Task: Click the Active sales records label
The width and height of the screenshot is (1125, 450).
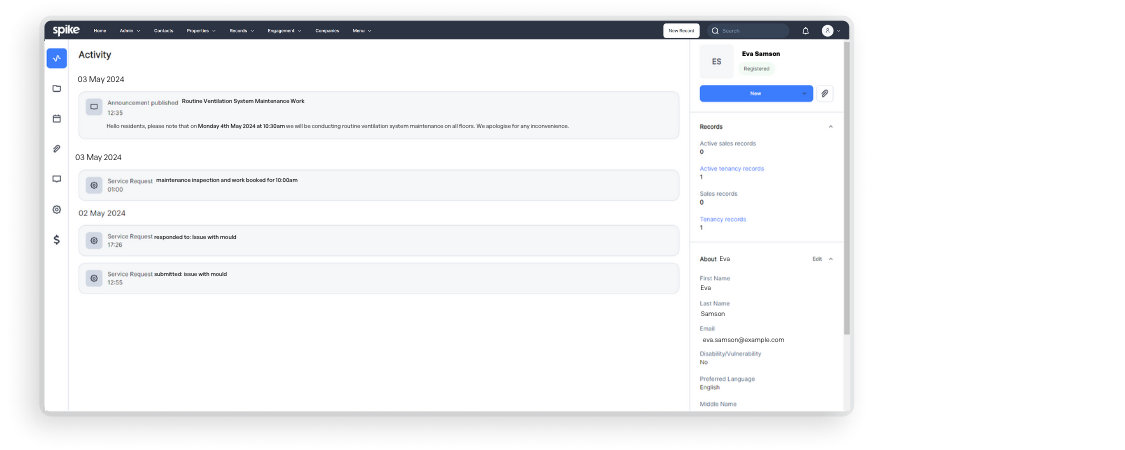Action: [x=728, y=144]
